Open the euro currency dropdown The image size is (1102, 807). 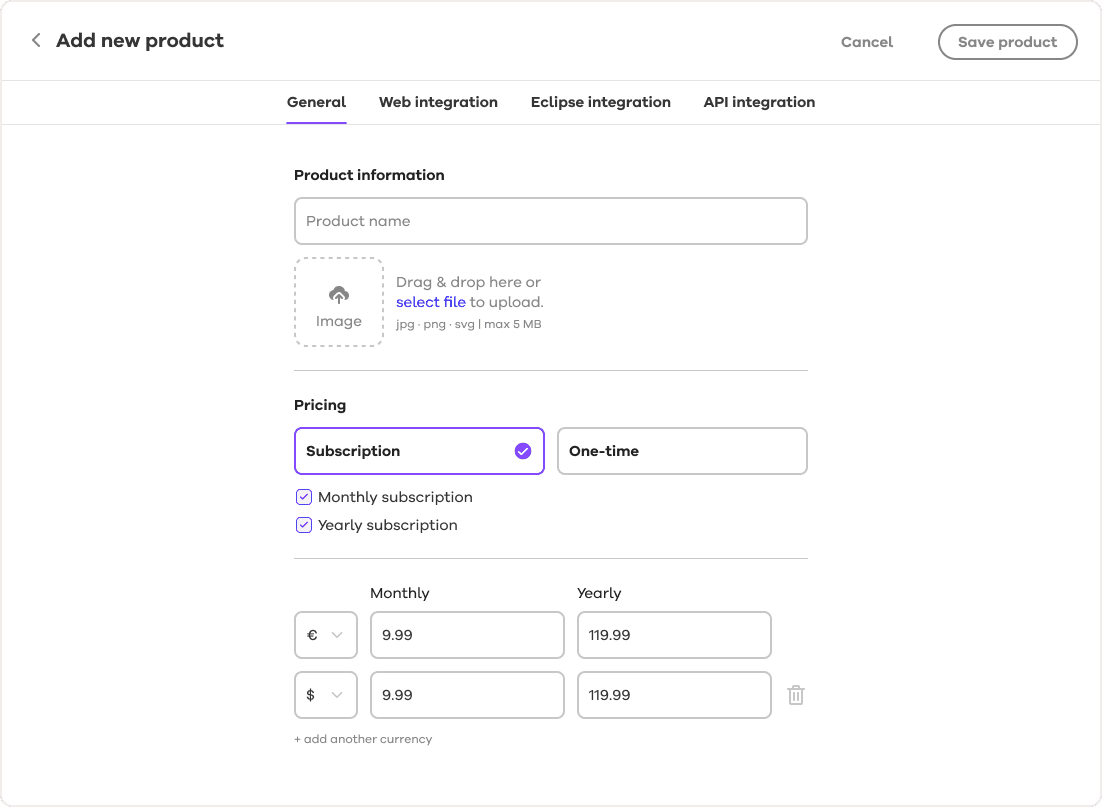point(326,635)
